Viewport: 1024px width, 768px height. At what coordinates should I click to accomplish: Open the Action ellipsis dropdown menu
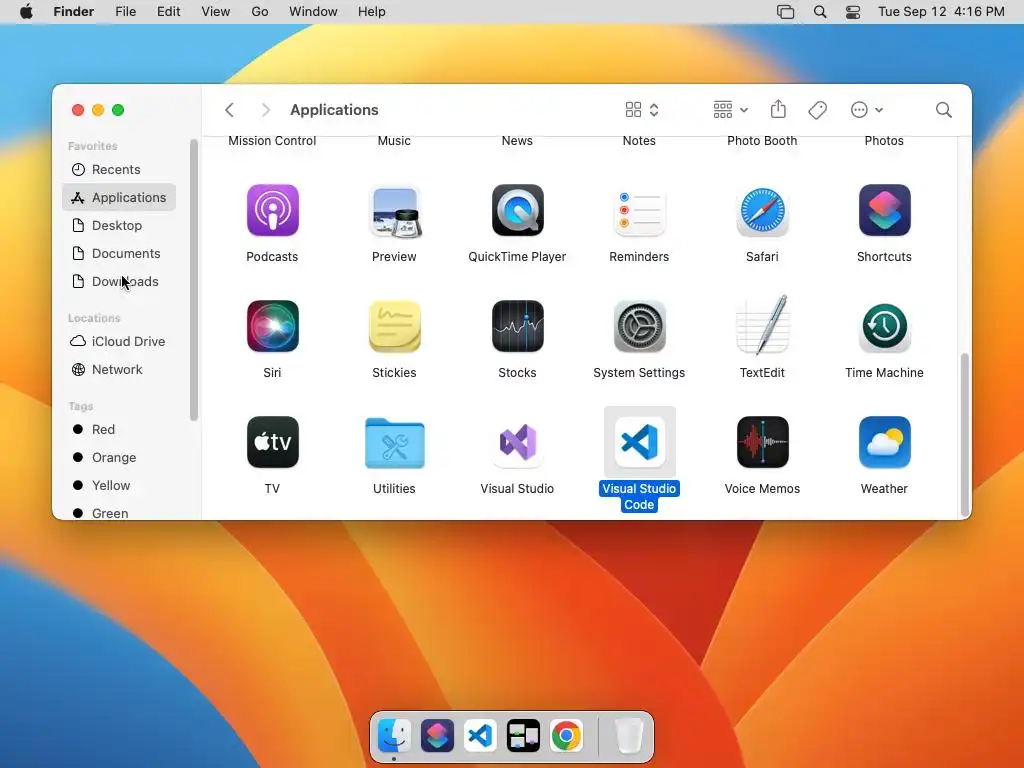[x=867, y=110]
